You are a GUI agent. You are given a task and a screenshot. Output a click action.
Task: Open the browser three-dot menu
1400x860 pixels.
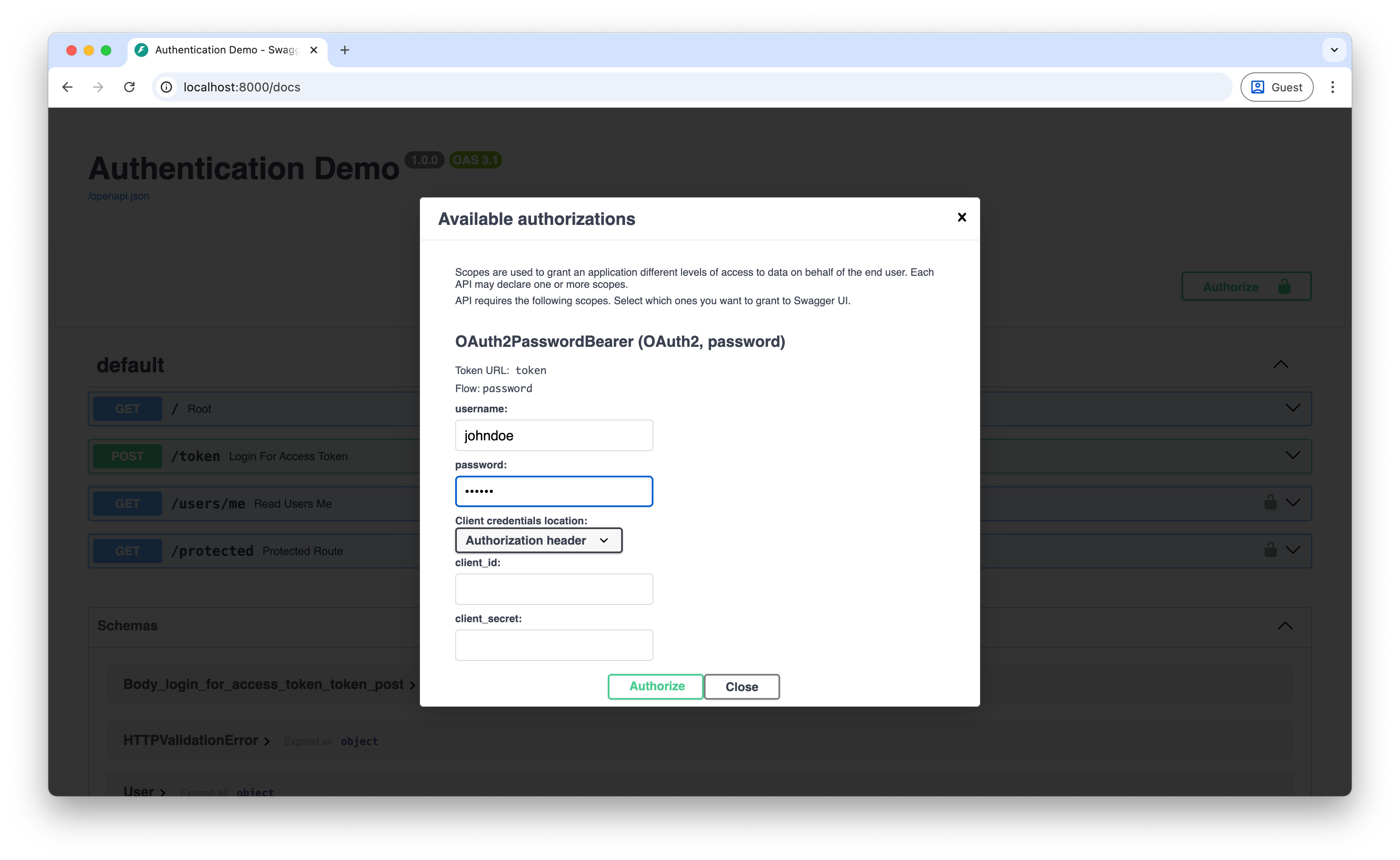[1332, 87]
